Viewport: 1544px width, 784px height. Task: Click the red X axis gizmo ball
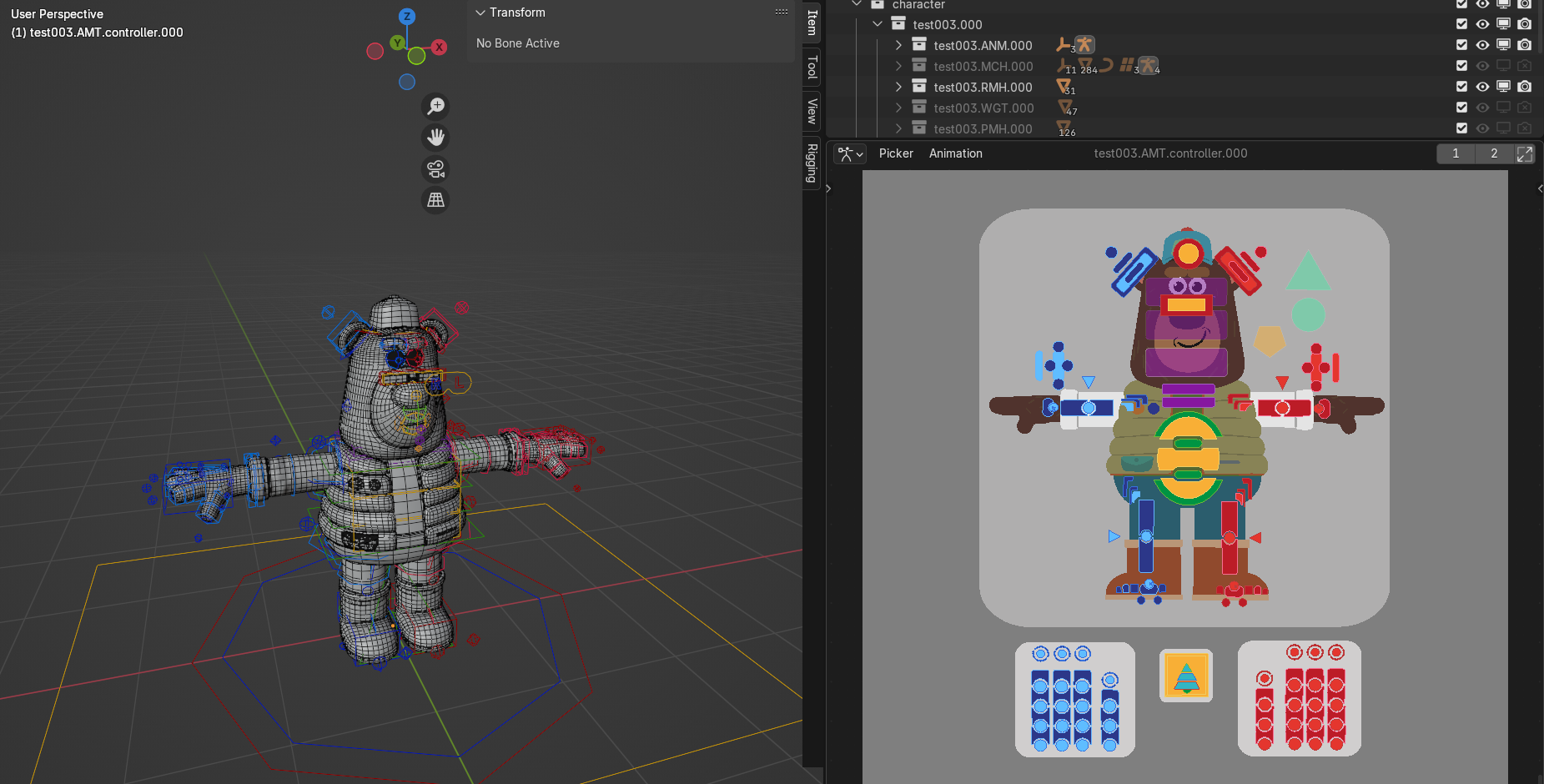coord(439,48)
